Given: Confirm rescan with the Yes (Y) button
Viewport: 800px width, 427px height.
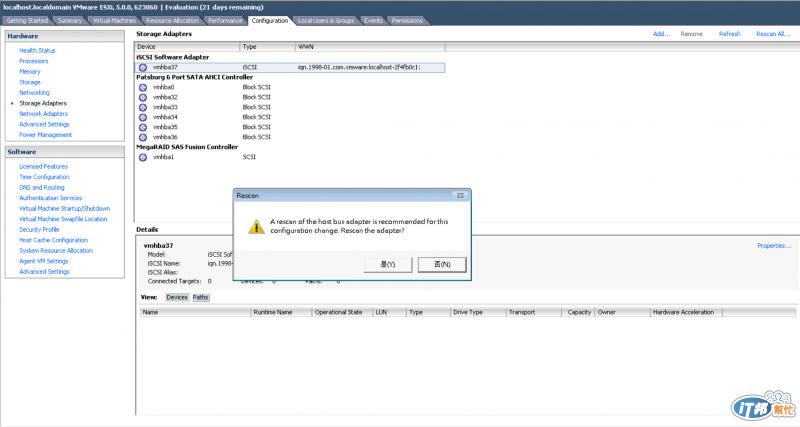Looking at the screenshot, I should [388, 264].
